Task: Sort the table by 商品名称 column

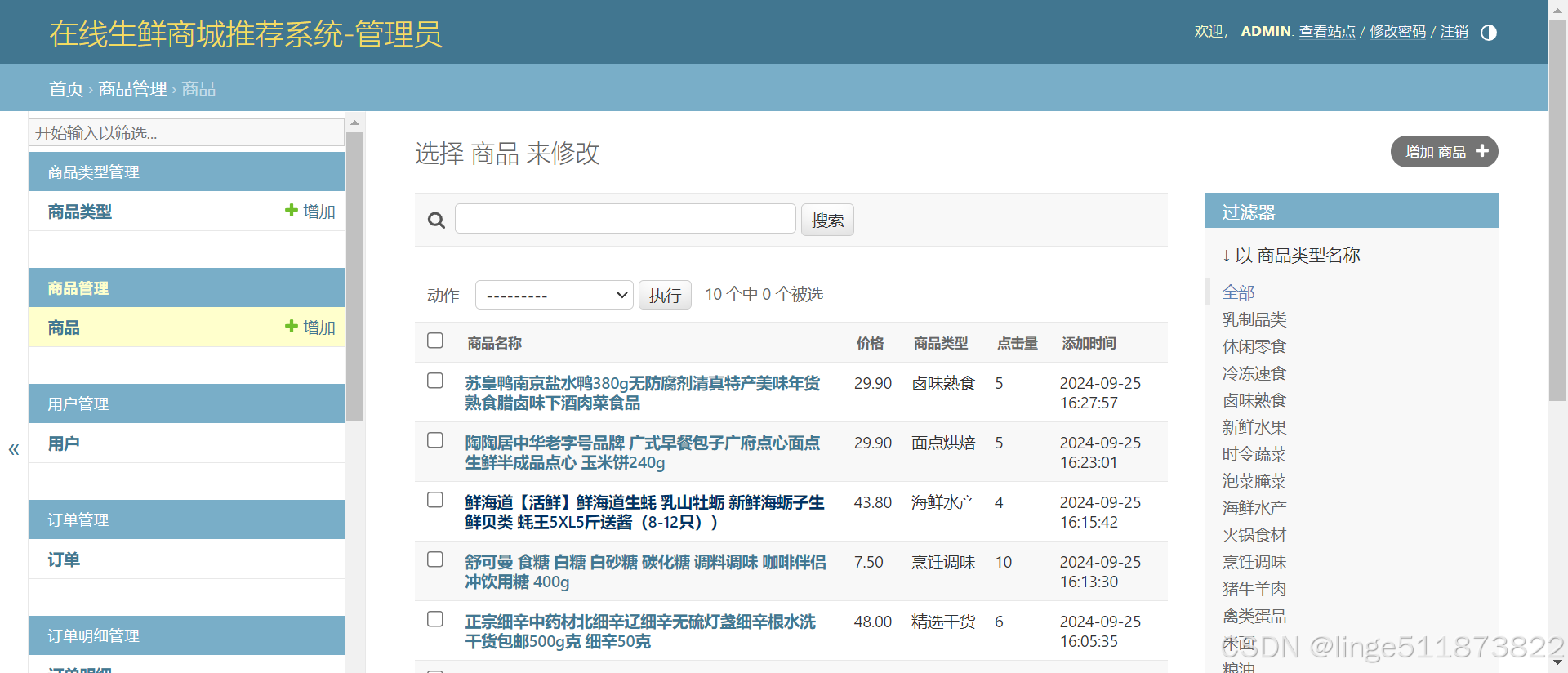Action: pos(495,343)
